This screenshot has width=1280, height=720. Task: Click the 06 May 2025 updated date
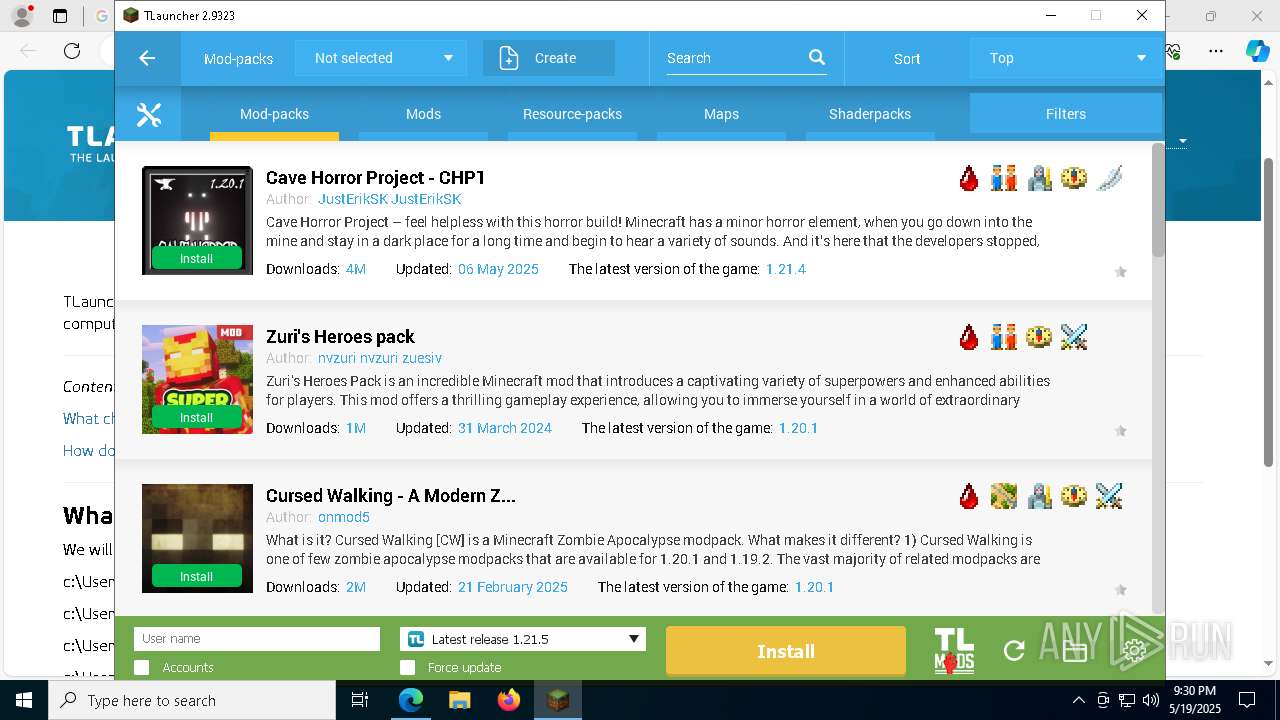(498, 269)
